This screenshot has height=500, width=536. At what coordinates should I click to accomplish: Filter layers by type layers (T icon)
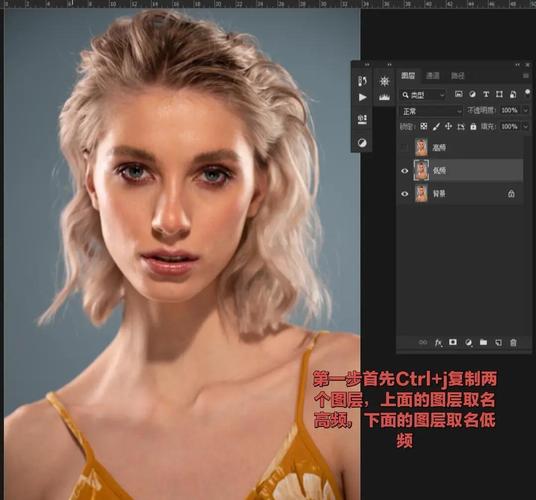tap(486, 94)
